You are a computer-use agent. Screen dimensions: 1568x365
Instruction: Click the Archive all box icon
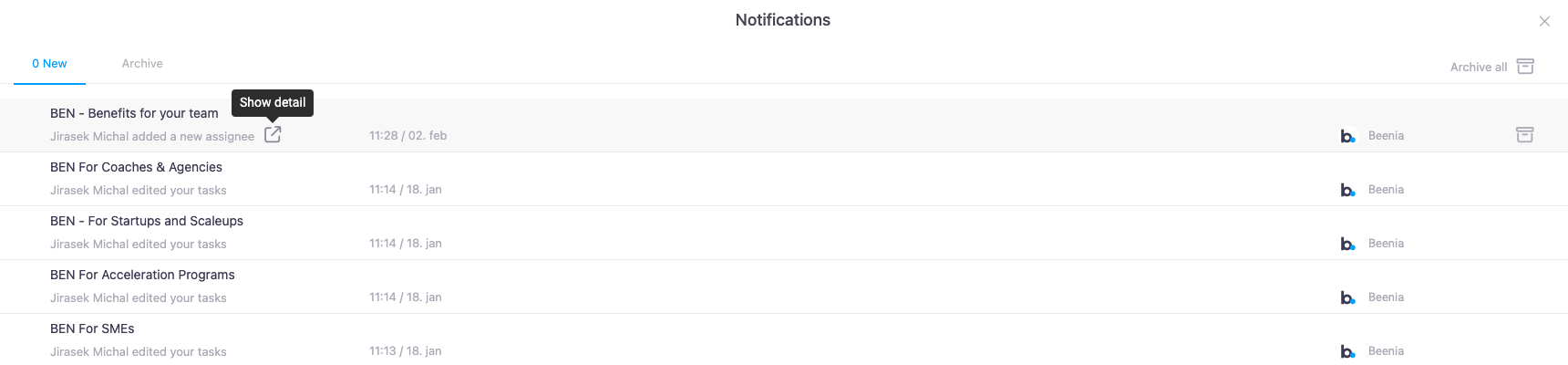1525,67
